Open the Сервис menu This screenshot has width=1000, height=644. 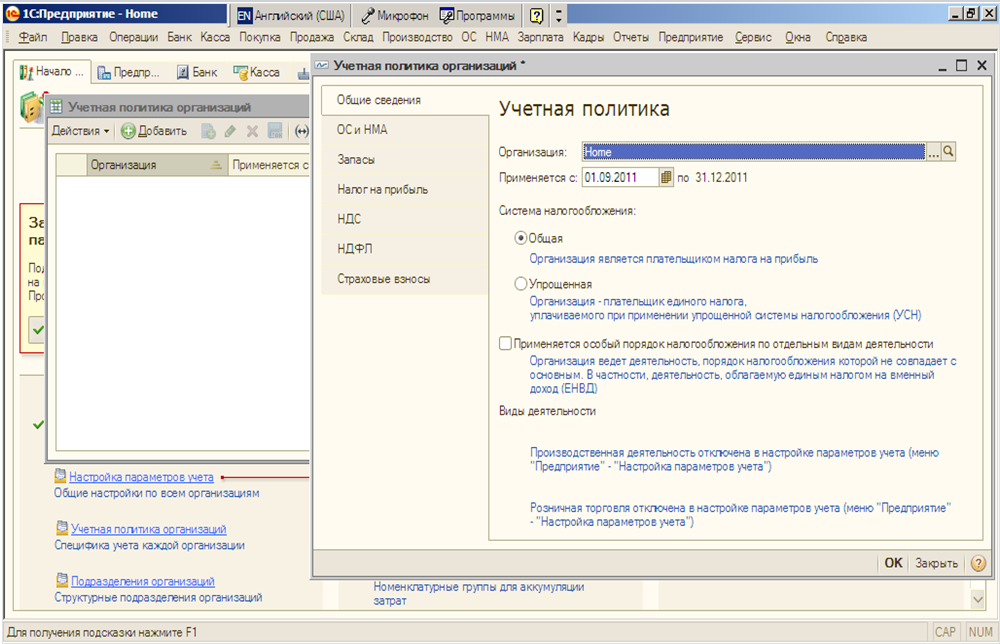753,37
